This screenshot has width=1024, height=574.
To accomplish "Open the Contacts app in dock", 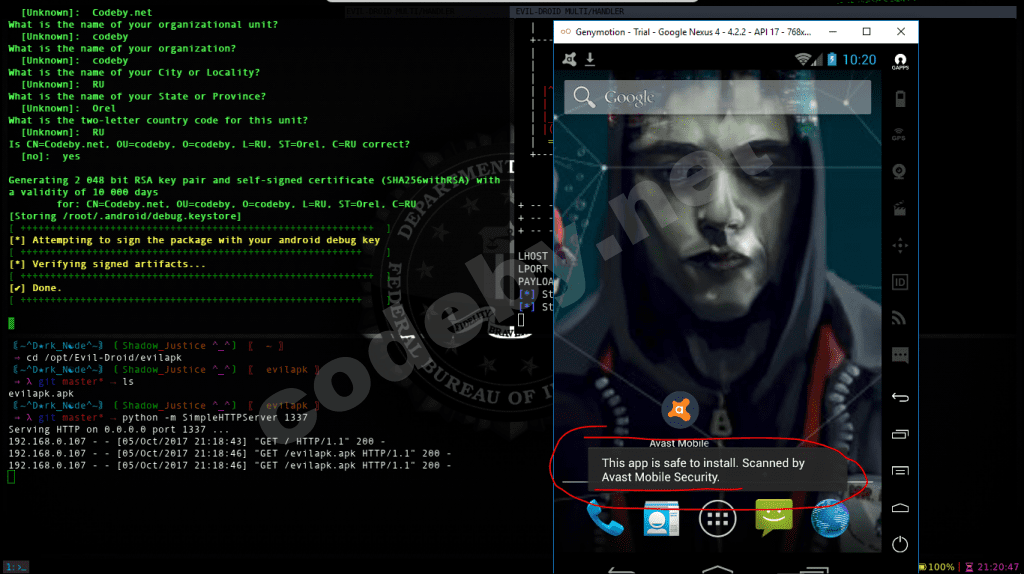I will [x=661, y=519].
